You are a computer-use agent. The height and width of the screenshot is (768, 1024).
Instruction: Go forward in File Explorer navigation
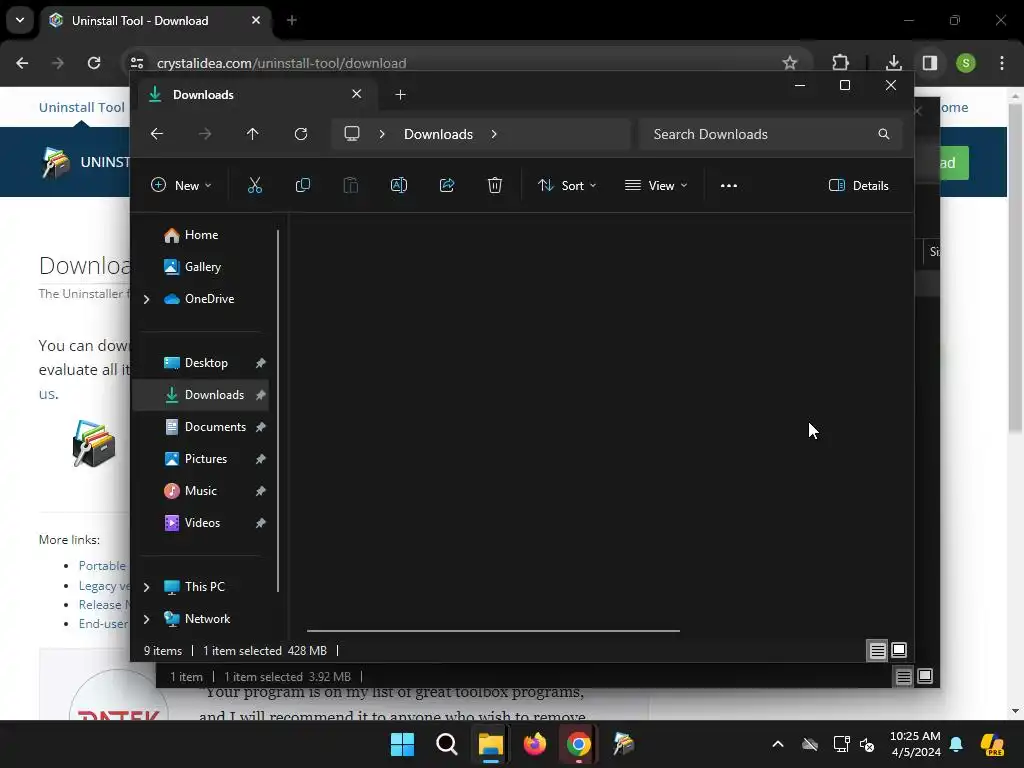click(x=205, y=134)
